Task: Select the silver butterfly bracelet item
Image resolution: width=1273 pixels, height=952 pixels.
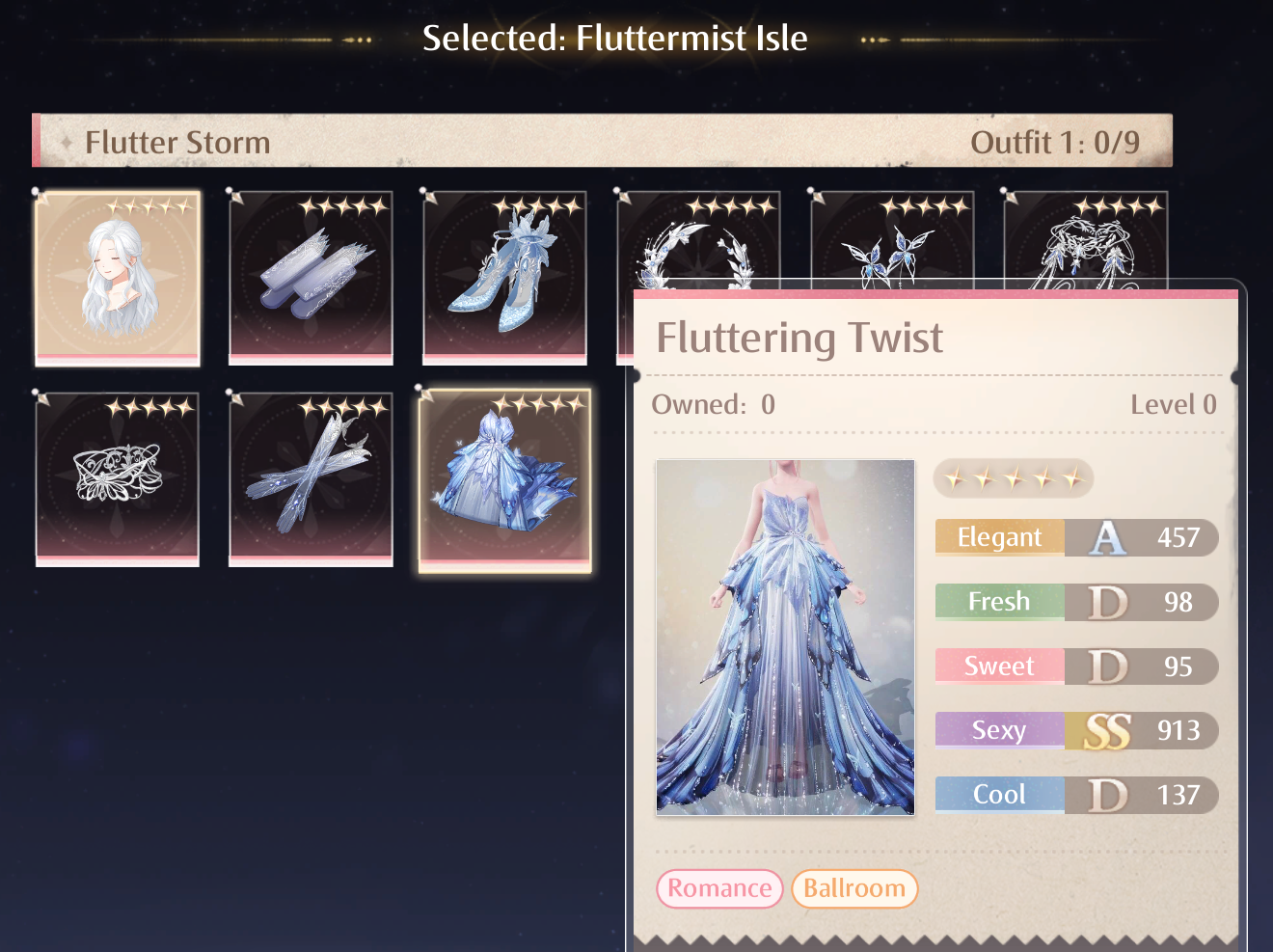Action: (118, 479)
